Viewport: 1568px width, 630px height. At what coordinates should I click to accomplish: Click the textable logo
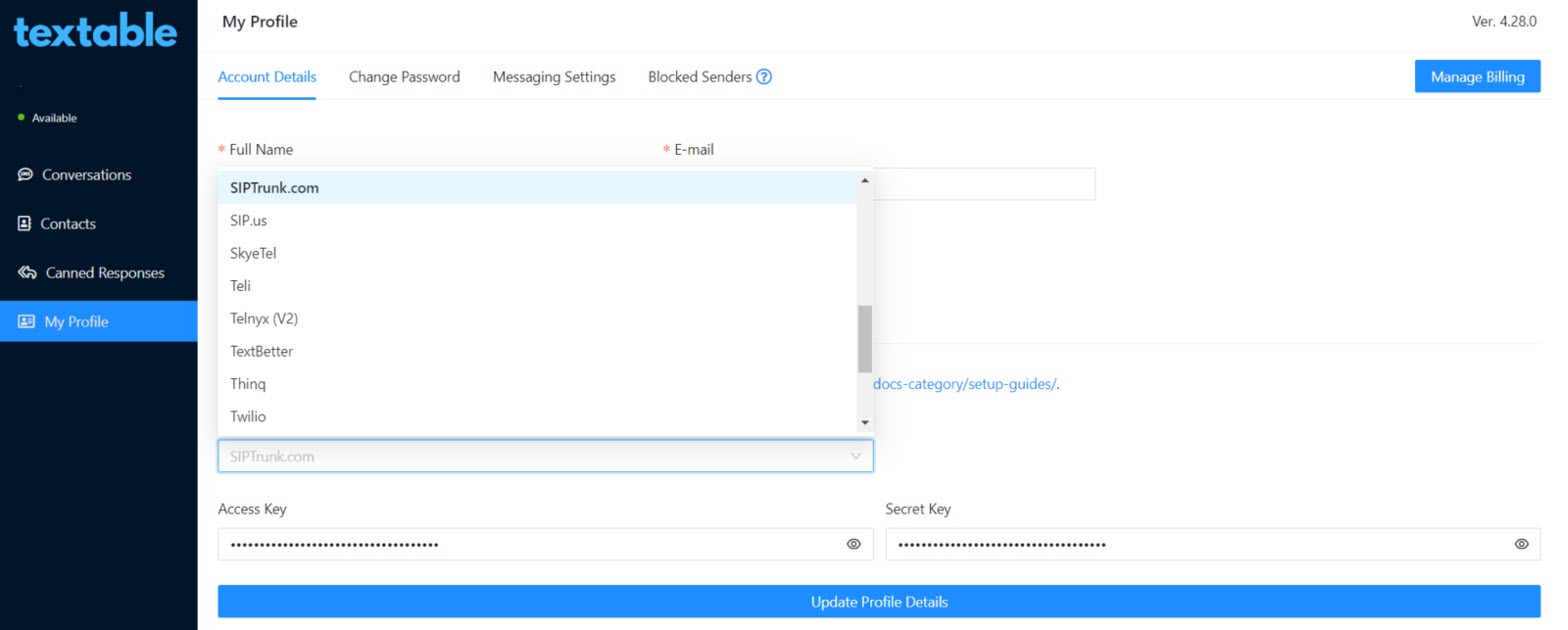click(x=96, y=32)
